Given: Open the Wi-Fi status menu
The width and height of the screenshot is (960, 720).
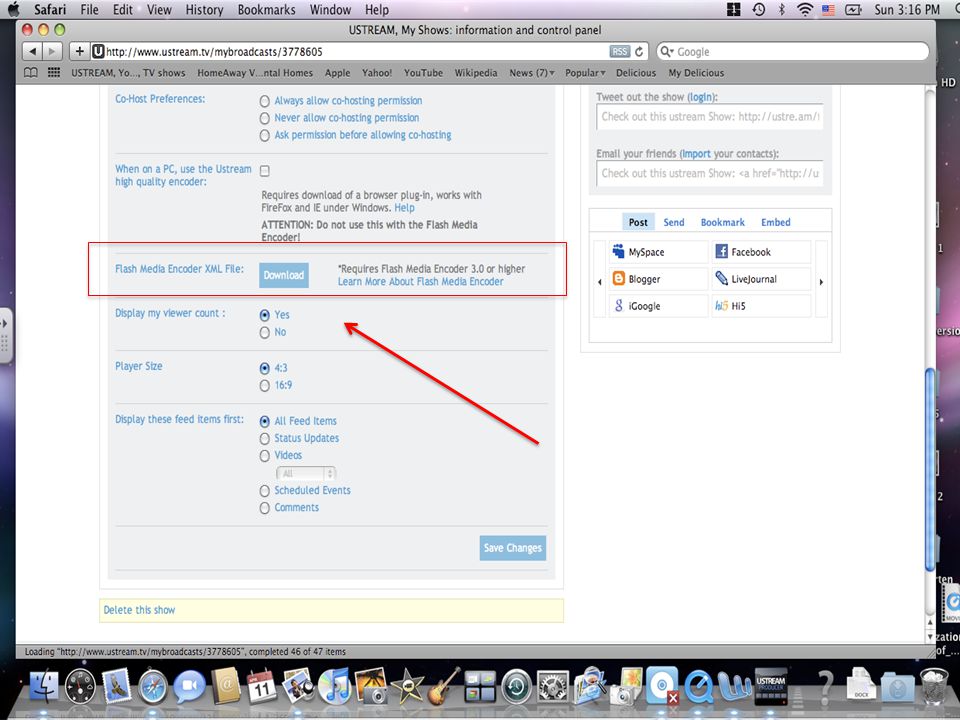Looking at the screenshot, I should [x=805, y=9].
